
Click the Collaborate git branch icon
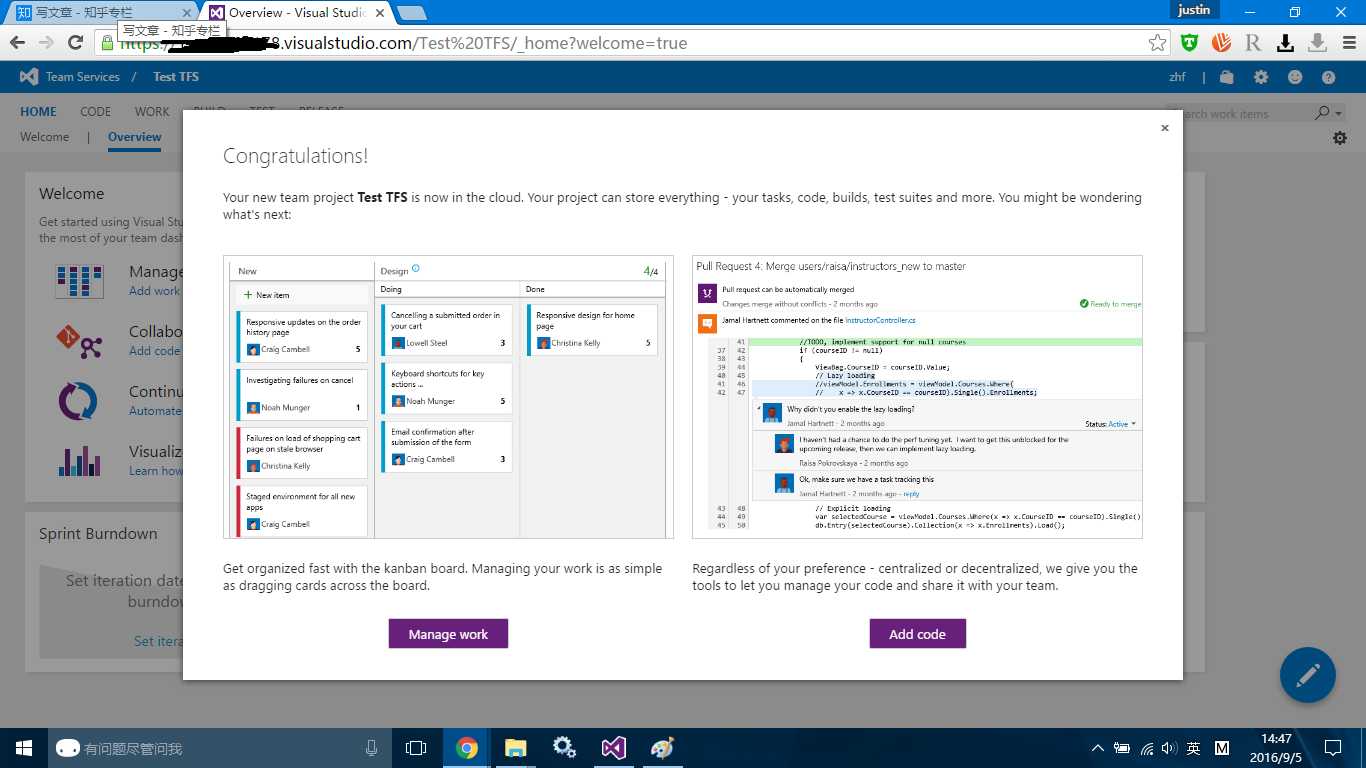79,342
